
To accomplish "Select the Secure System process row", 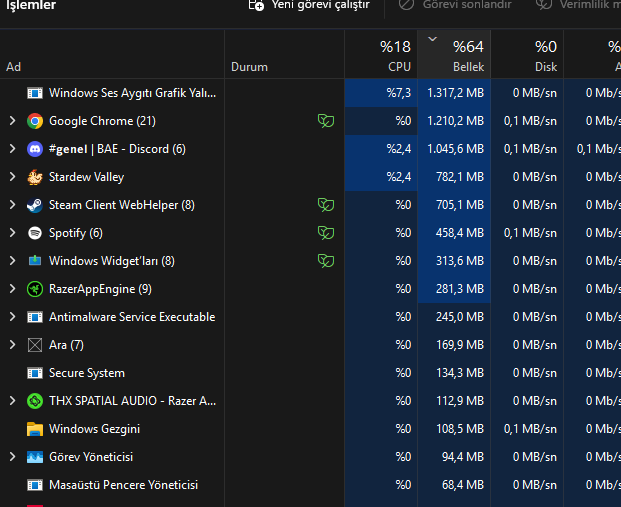I will (x=310, y=373).
